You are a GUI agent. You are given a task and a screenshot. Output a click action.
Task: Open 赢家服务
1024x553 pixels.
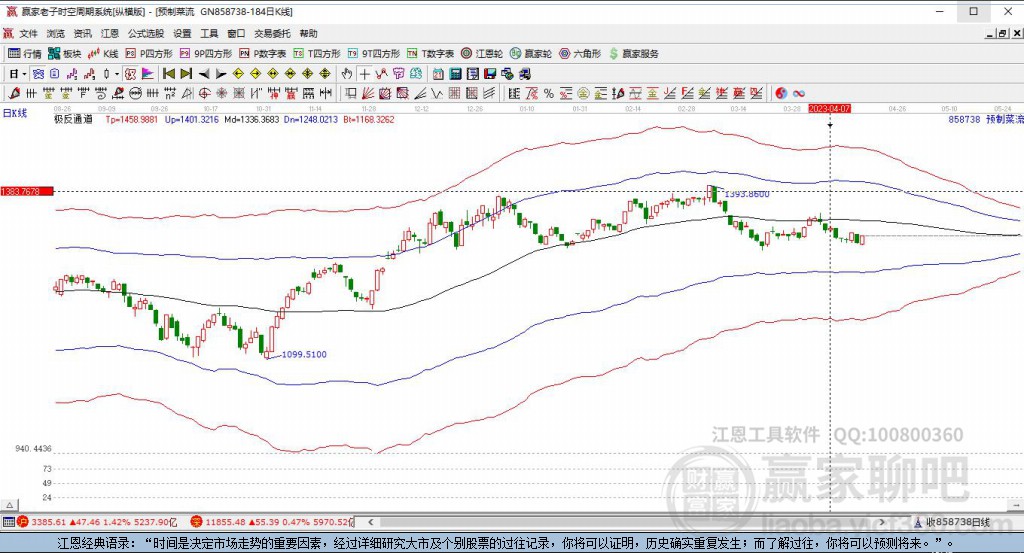633,54
